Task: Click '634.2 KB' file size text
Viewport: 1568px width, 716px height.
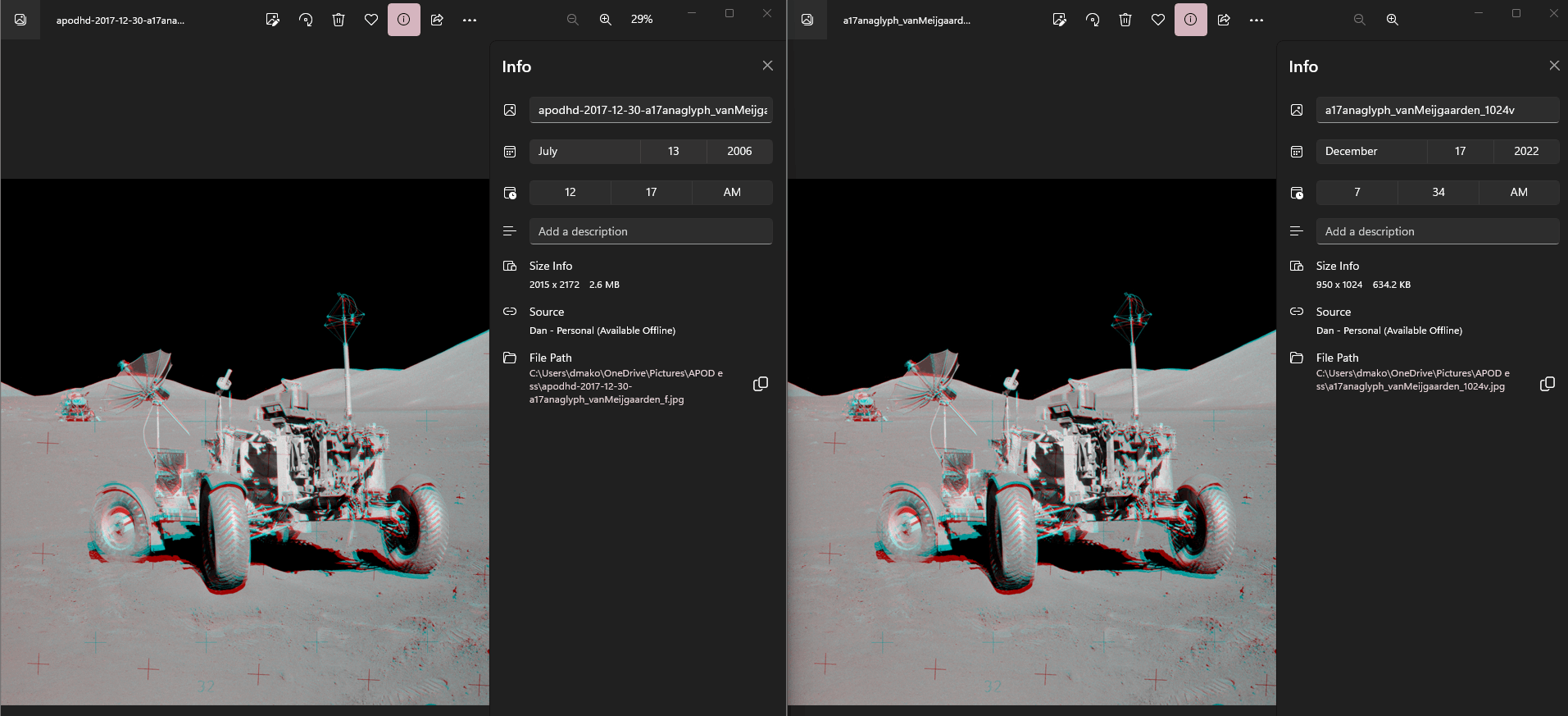Action: click(x=1392, y=285)
